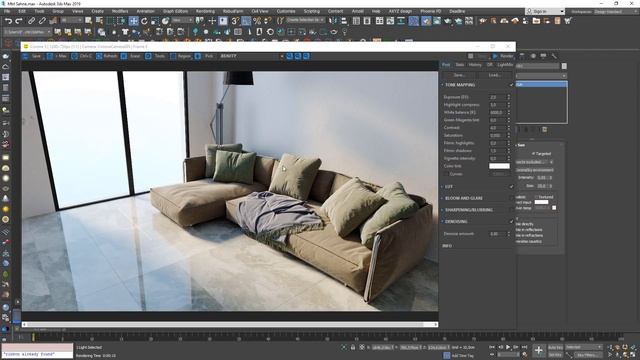Switch to the History tab
Image resolution: width=640 pixels, height=360 pixels.
tap(475, 65)
